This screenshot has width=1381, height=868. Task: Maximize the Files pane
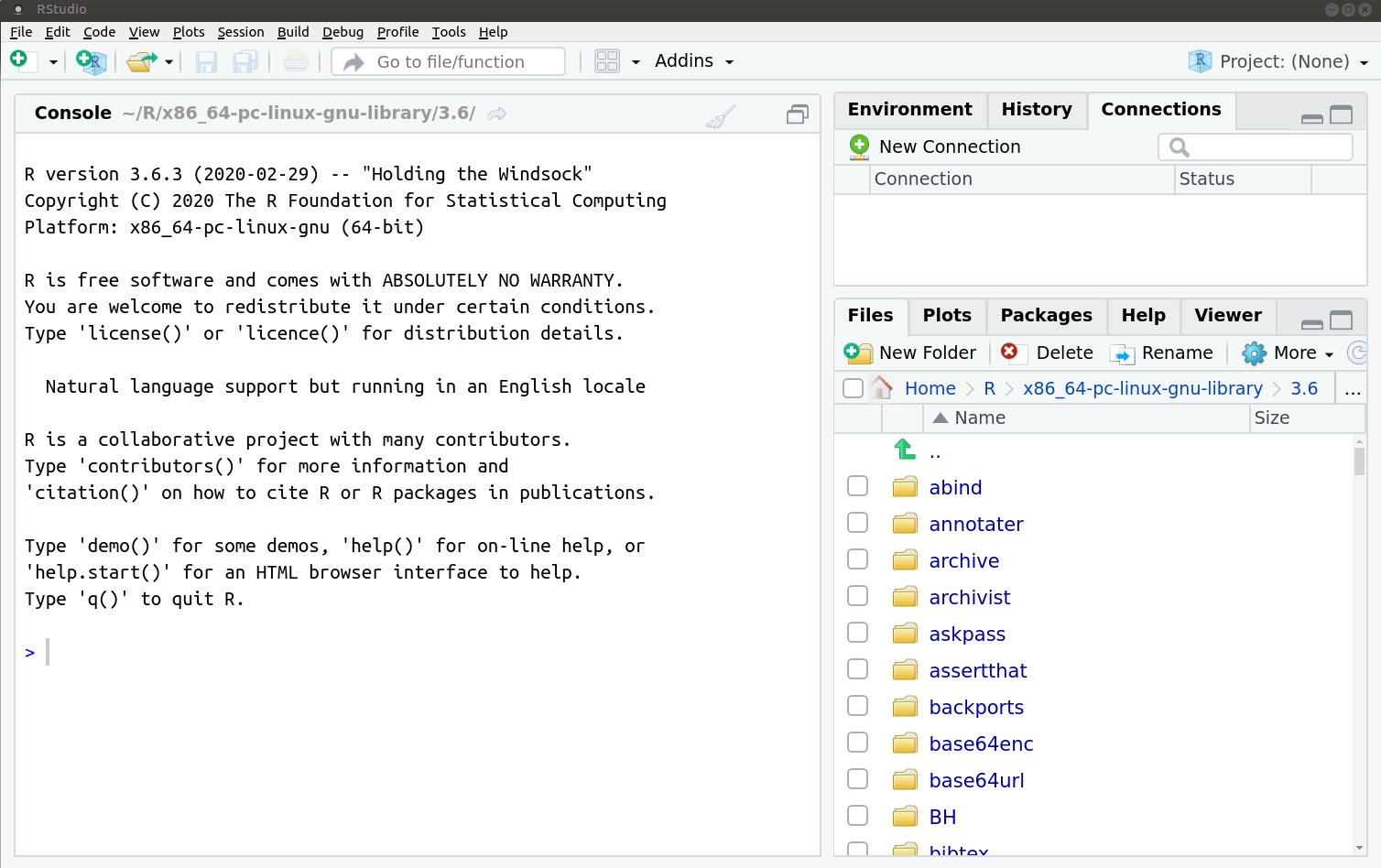coord(1342,320)
